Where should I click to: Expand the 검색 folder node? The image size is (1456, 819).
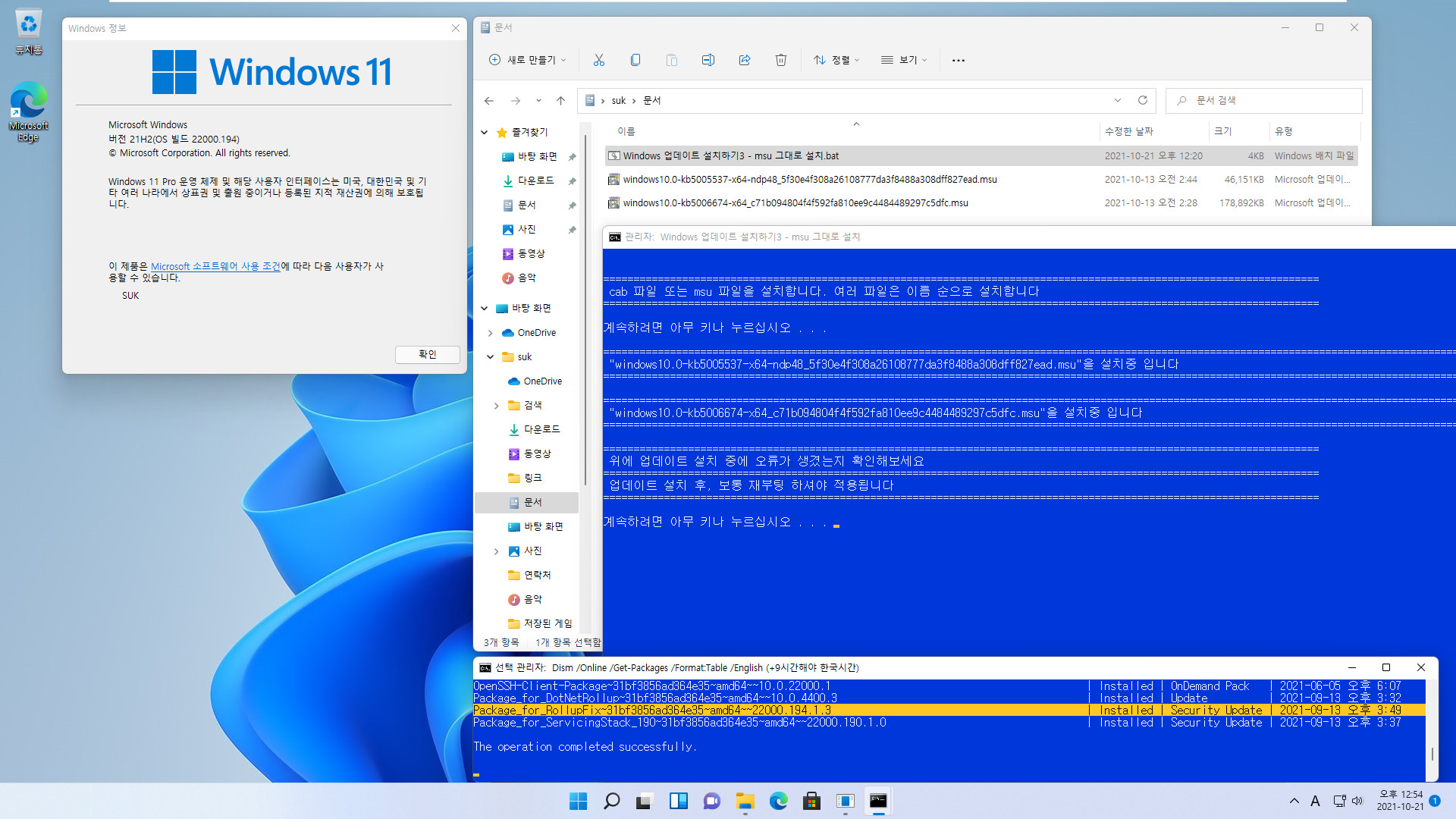[497, 405]
